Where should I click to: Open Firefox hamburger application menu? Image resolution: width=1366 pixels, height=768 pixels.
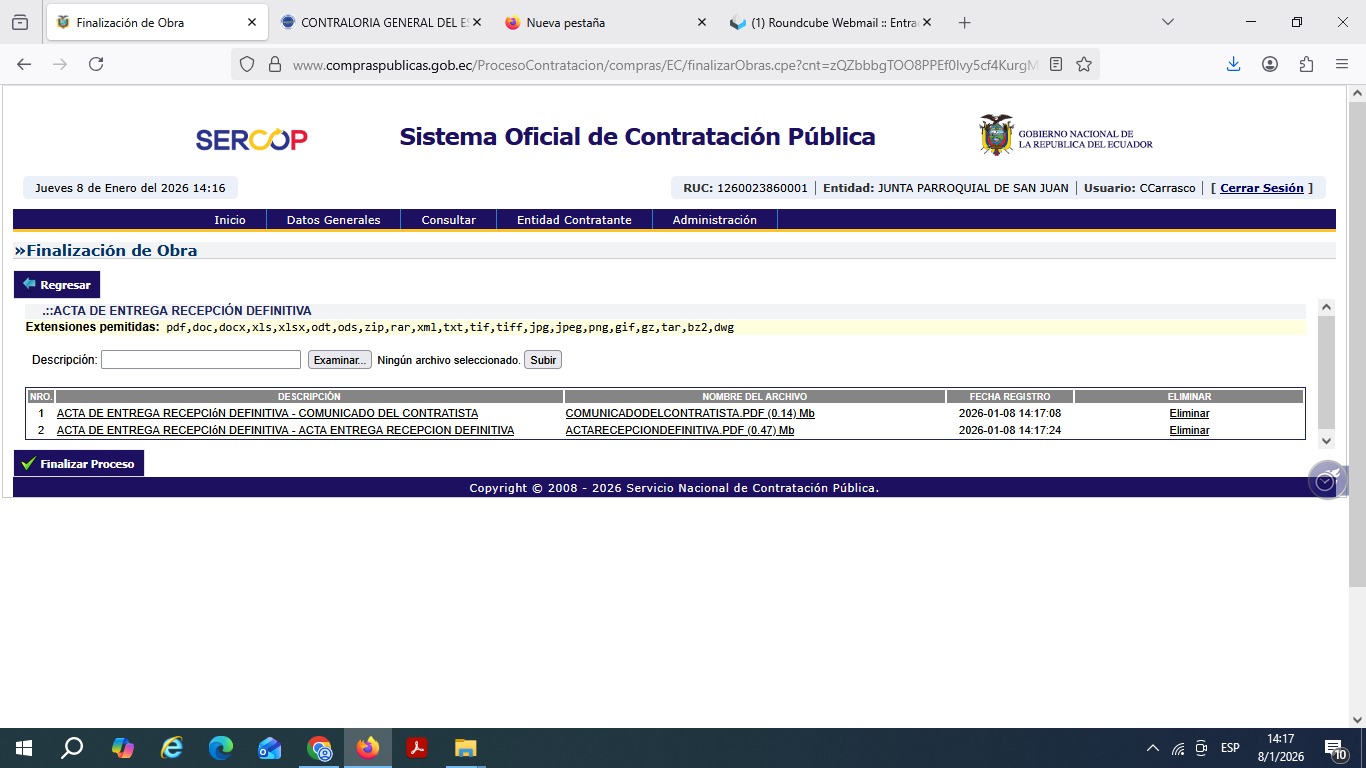[x=1342, y=64]
